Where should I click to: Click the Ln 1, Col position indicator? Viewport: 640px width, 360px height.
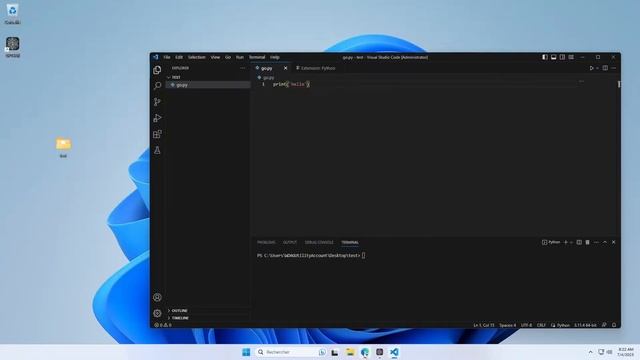(x=484, y=325)
